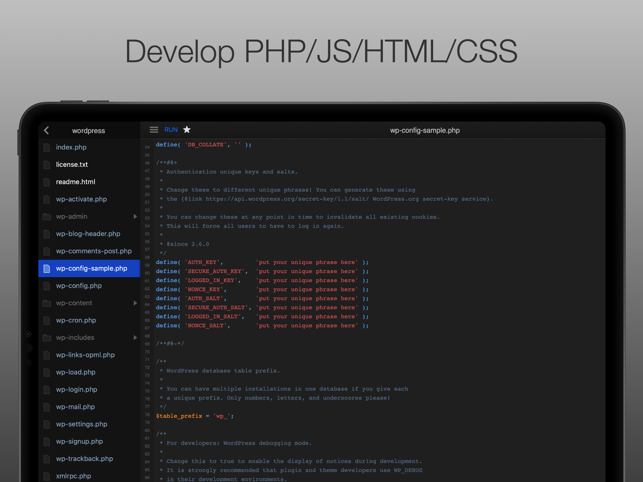Open wp-blog-header.php file

click(88, 234)
